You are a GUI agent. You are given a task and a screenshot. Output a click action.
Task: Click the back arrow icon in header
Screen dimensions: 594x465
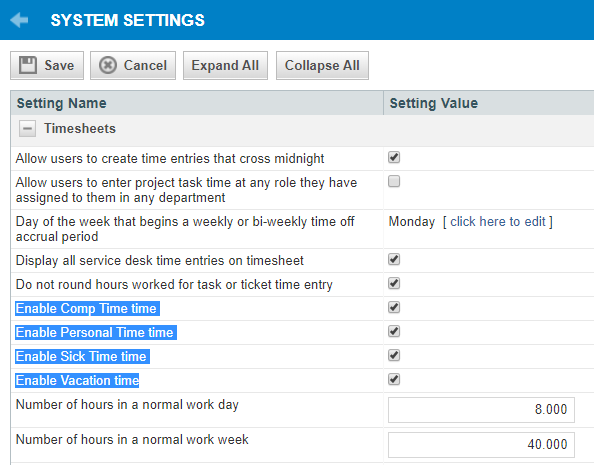[19, 20]
